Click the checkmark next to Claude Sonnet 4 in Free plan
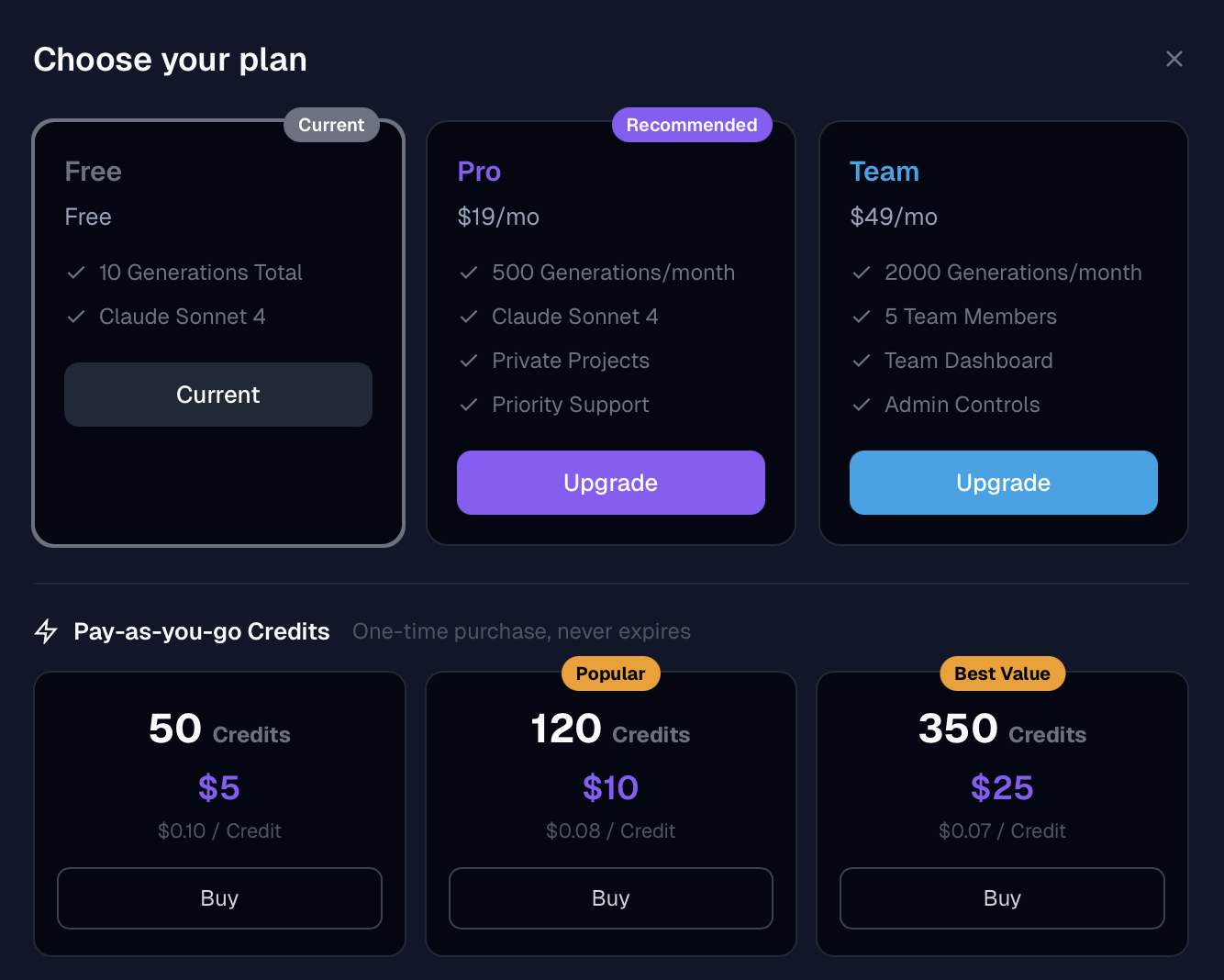This screenshot has height=980, width=1224. 76,317
